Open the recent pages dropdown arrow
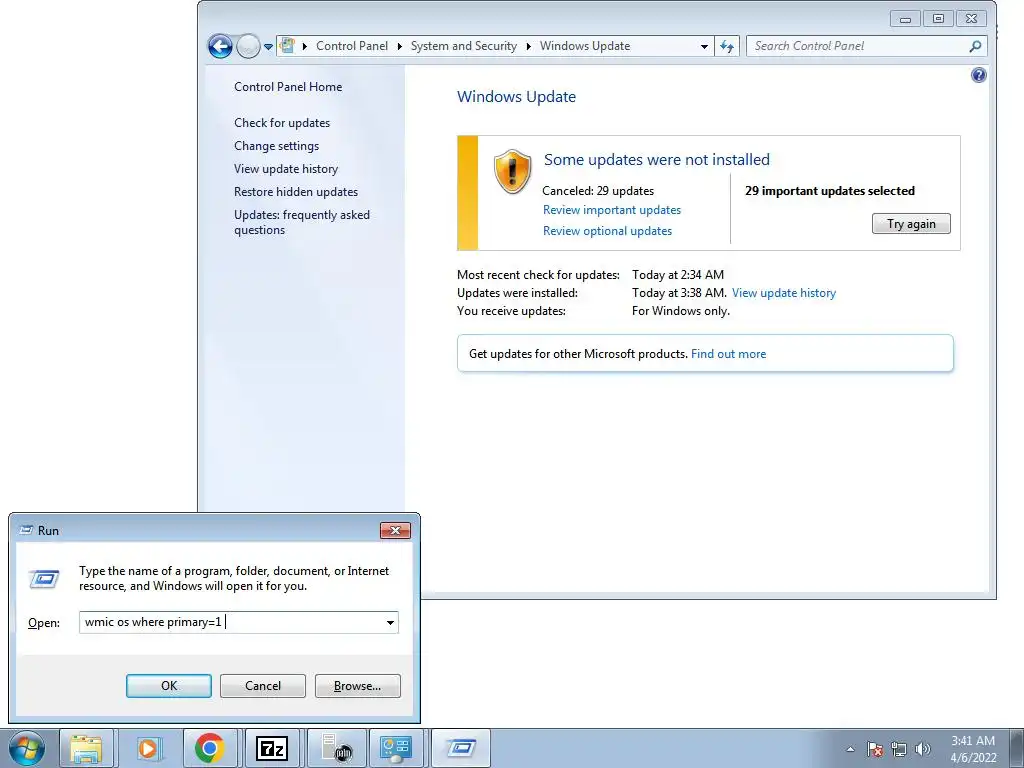The height and width of the screenshot is (768, 1024). click(268, 47)
